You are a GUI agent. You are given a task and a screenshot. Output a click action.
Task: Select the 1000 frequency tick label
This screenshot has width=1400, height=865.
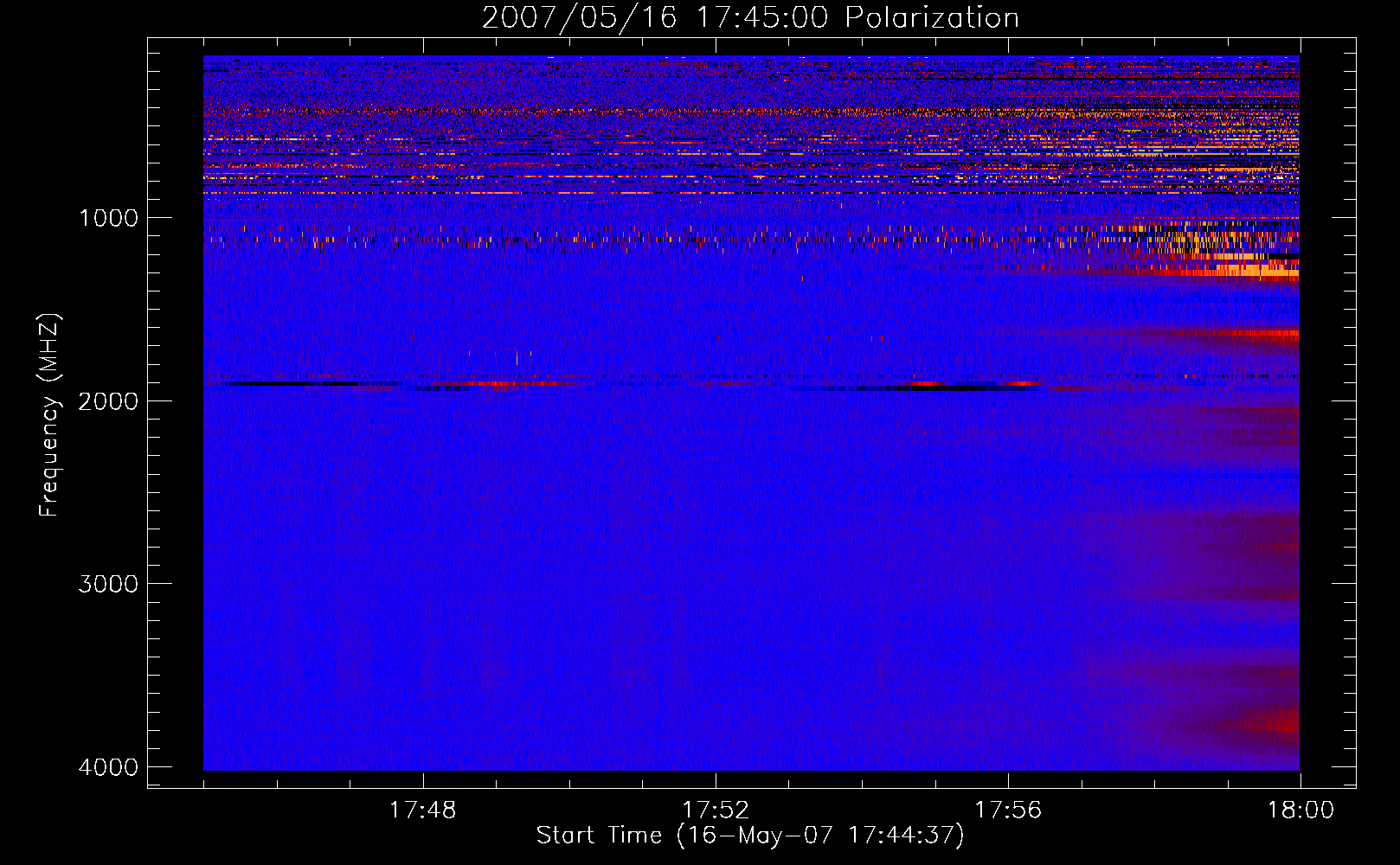pyautogui.click(x=109, y=217)
